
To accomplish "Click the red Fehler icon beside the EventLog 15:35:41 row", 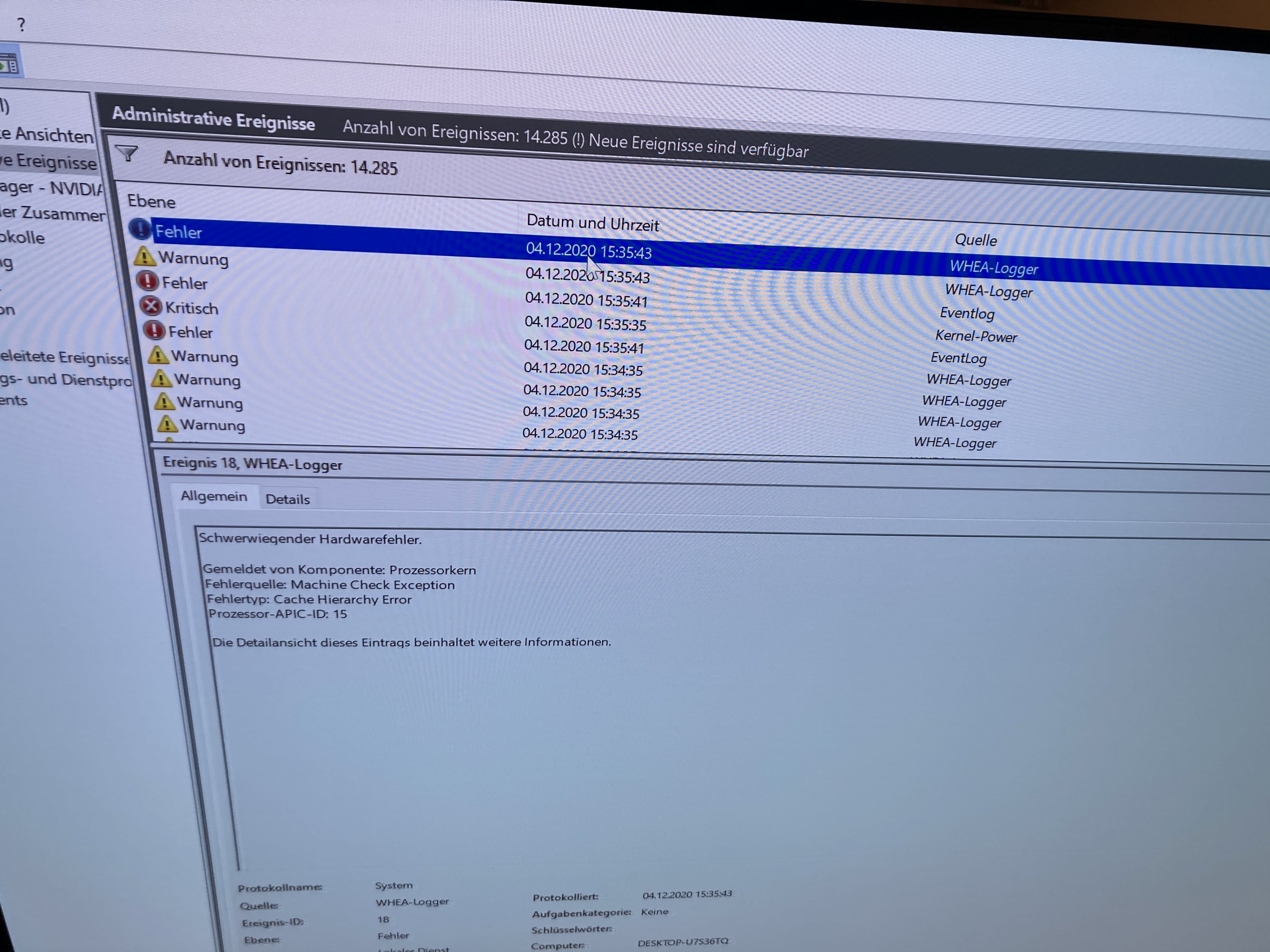I will pyautogui.click(x=154, y=331).
